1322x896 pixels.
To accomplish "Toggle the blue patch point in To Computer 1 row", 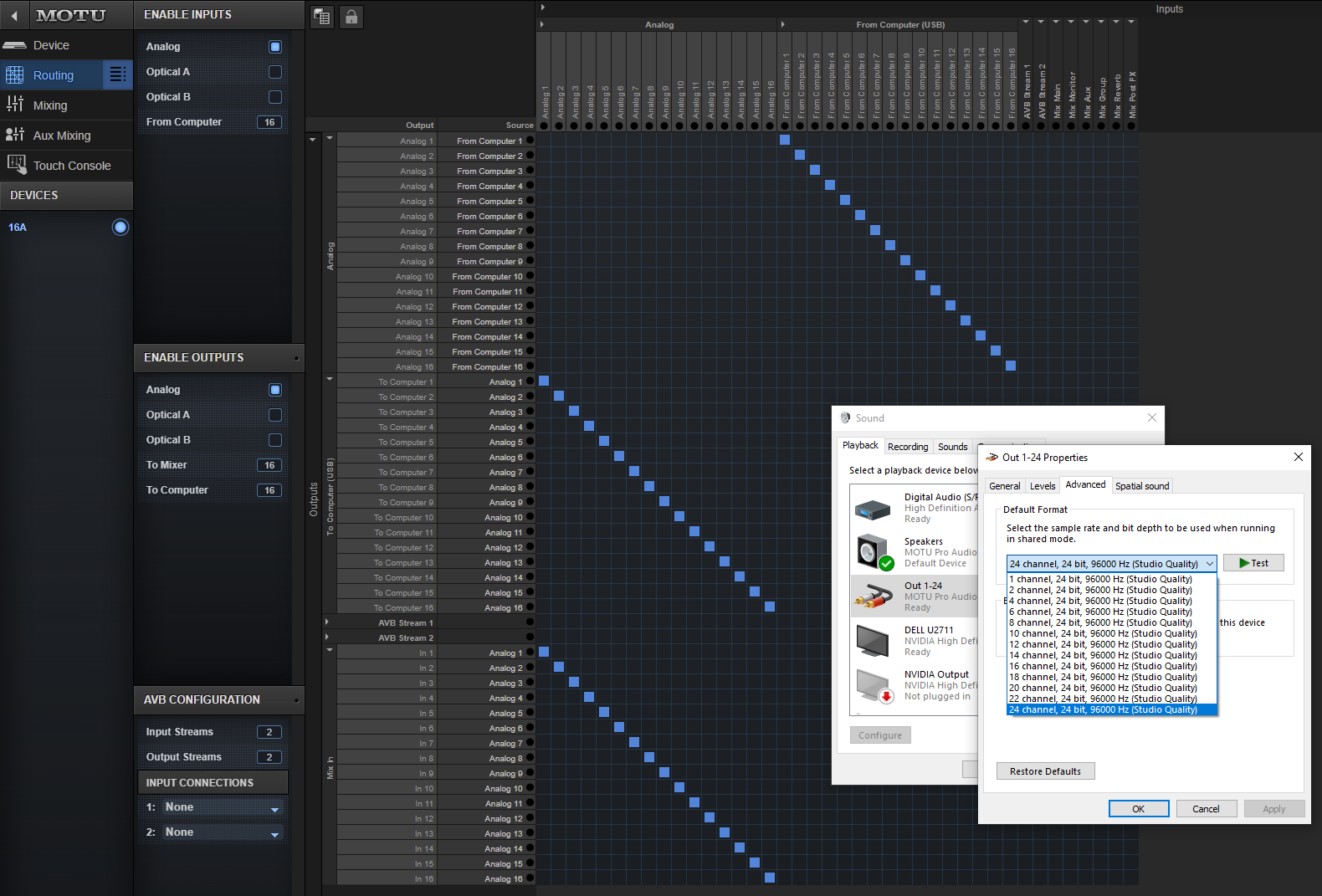I will coord(544,381).
